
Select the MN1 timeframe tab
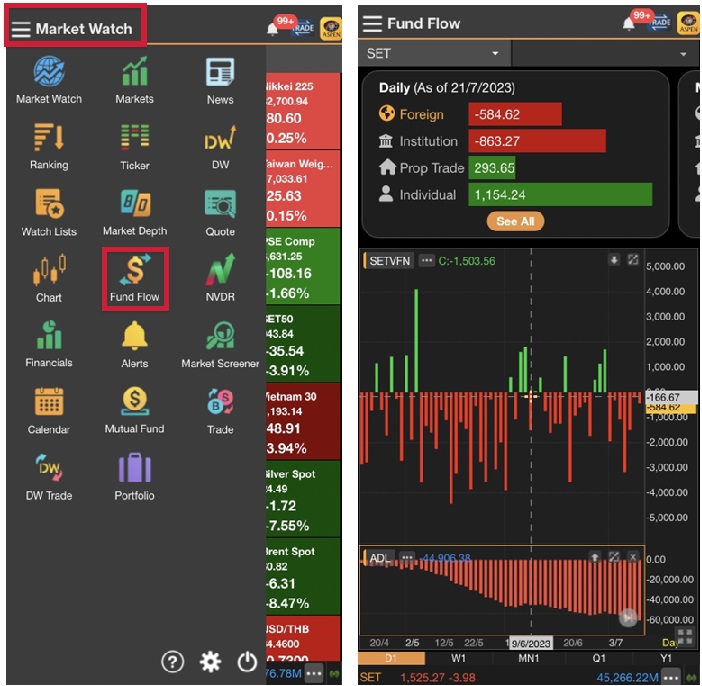click(529, 658)
